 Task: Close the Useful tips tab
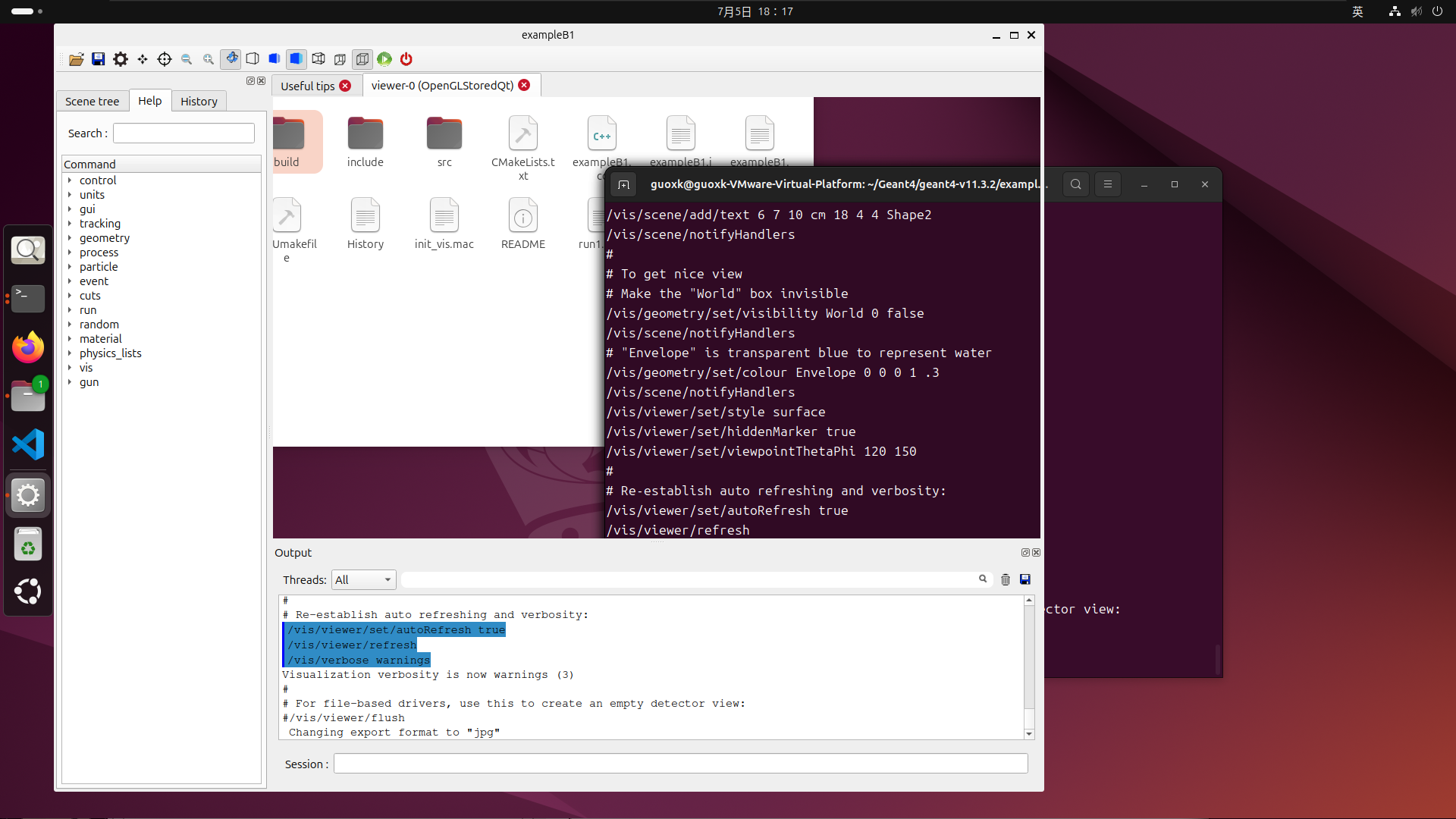point(345,86)
